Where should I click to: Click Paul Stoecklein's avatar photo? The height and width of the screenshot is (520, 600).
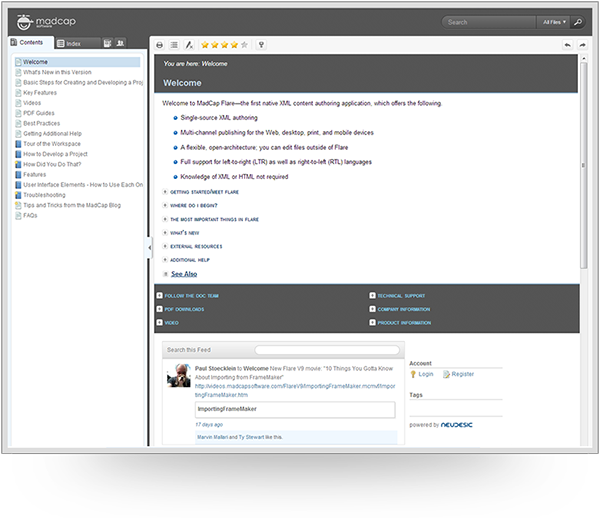pos(179,375)
